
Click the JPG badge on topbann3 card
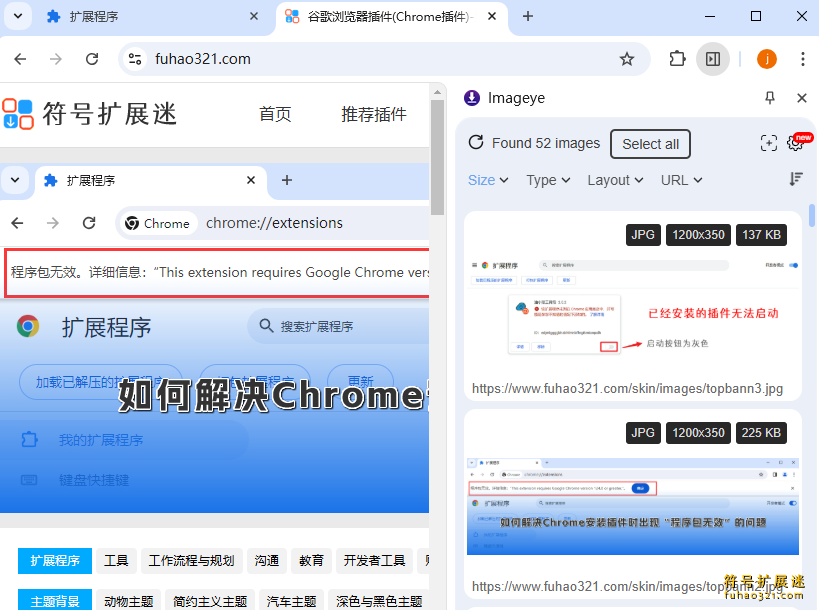[643, 234]
